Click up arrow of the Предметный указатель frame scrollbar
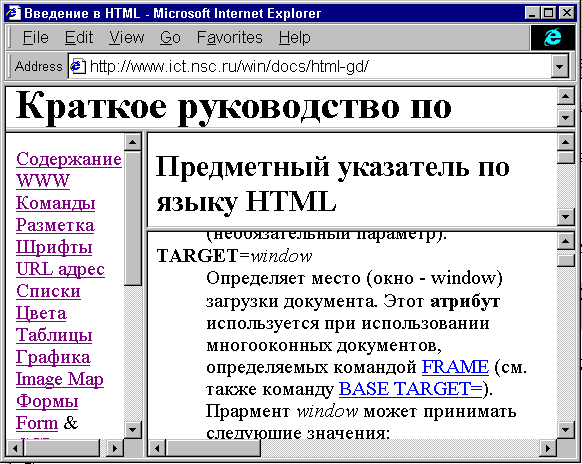The width and height of the screenshot is (582, 464). tap(565, 142)
